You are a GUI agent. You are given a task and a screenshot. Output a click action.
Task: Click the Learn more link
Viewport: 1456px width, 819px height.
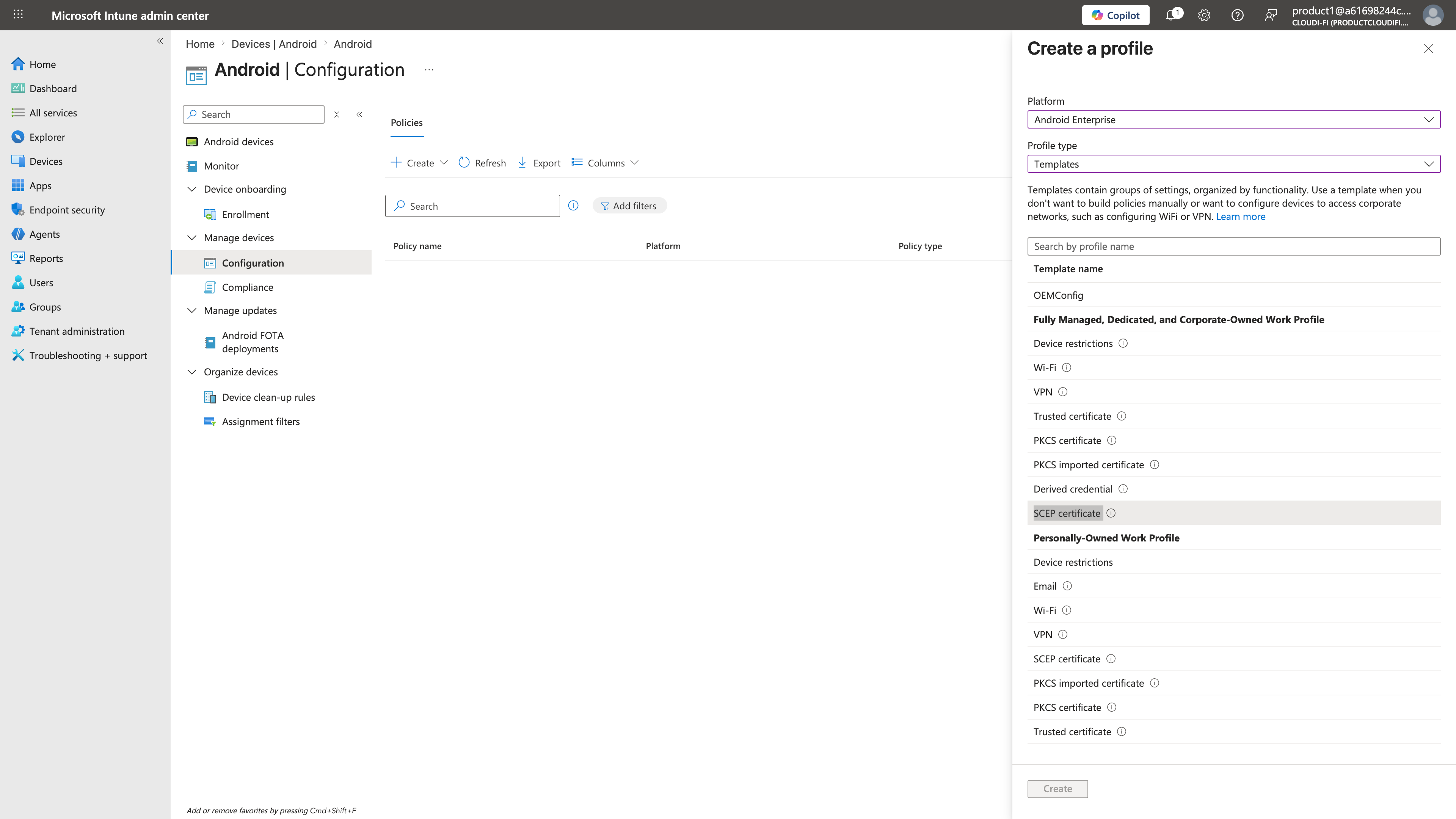(x=1240, y=217)
